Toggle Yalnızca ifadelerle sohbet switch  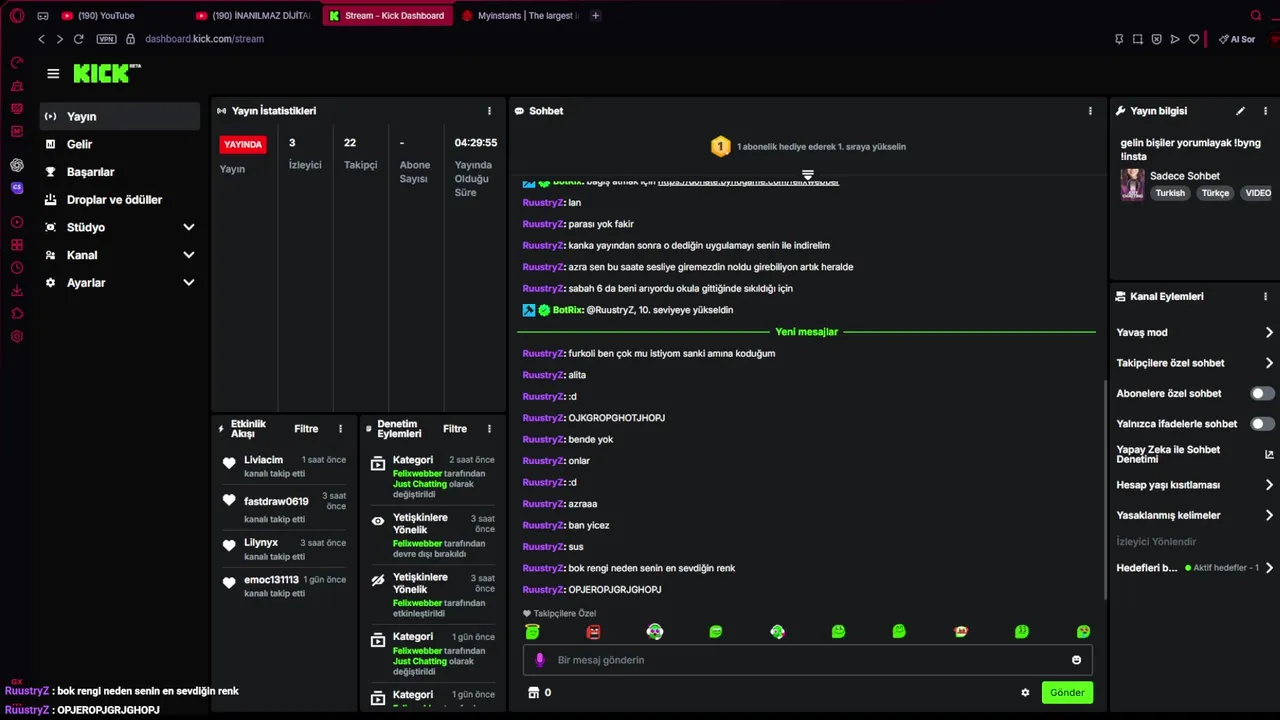[x=1263, y=424]
